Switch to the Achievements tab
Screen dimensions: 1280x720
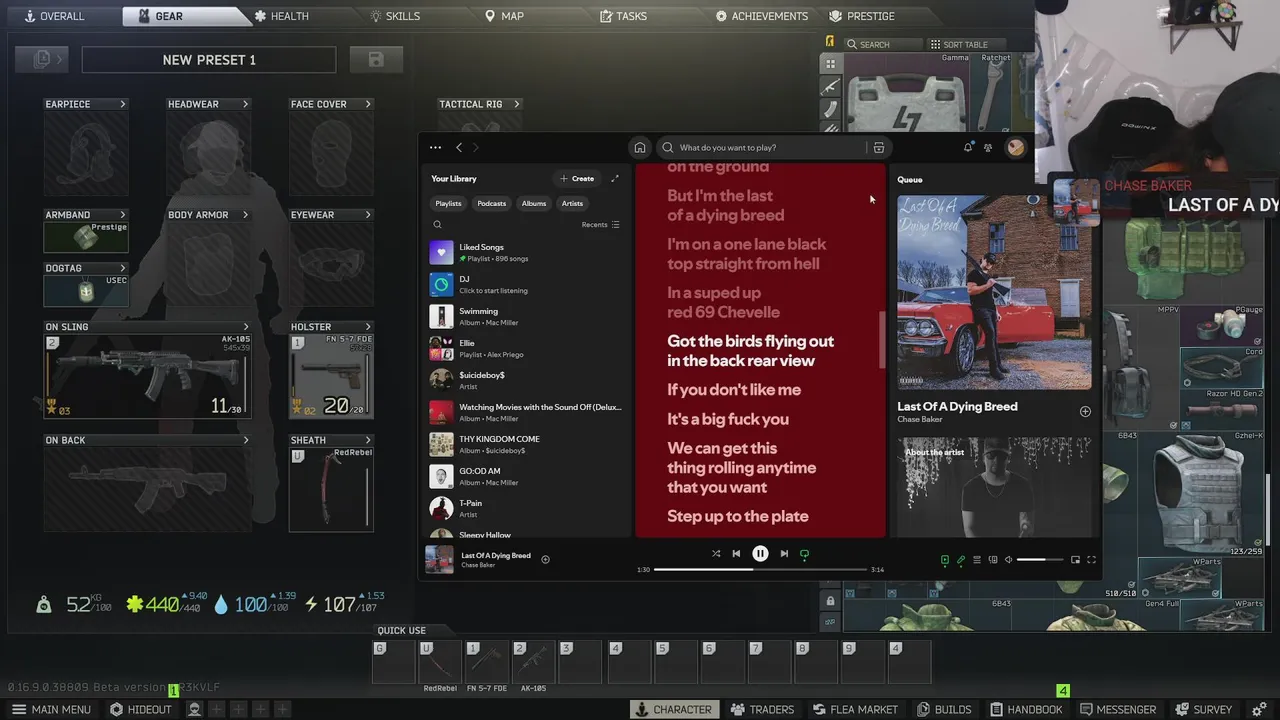pos(762,16)
